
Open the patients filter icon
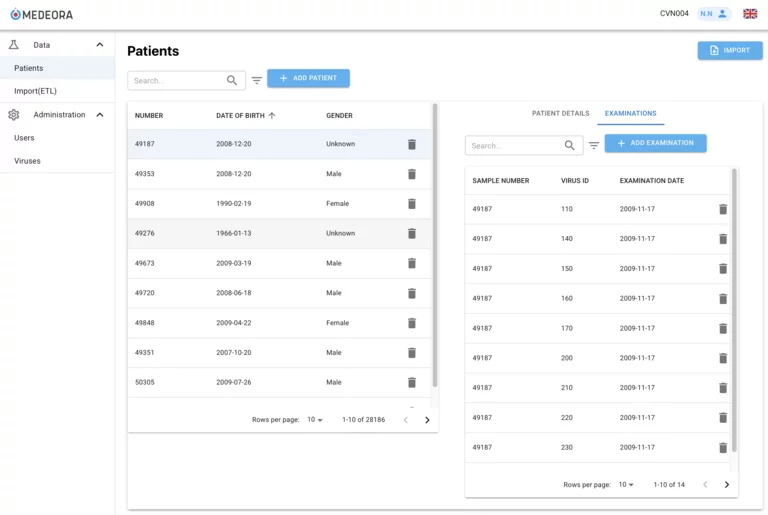click(x=257, y=80)
